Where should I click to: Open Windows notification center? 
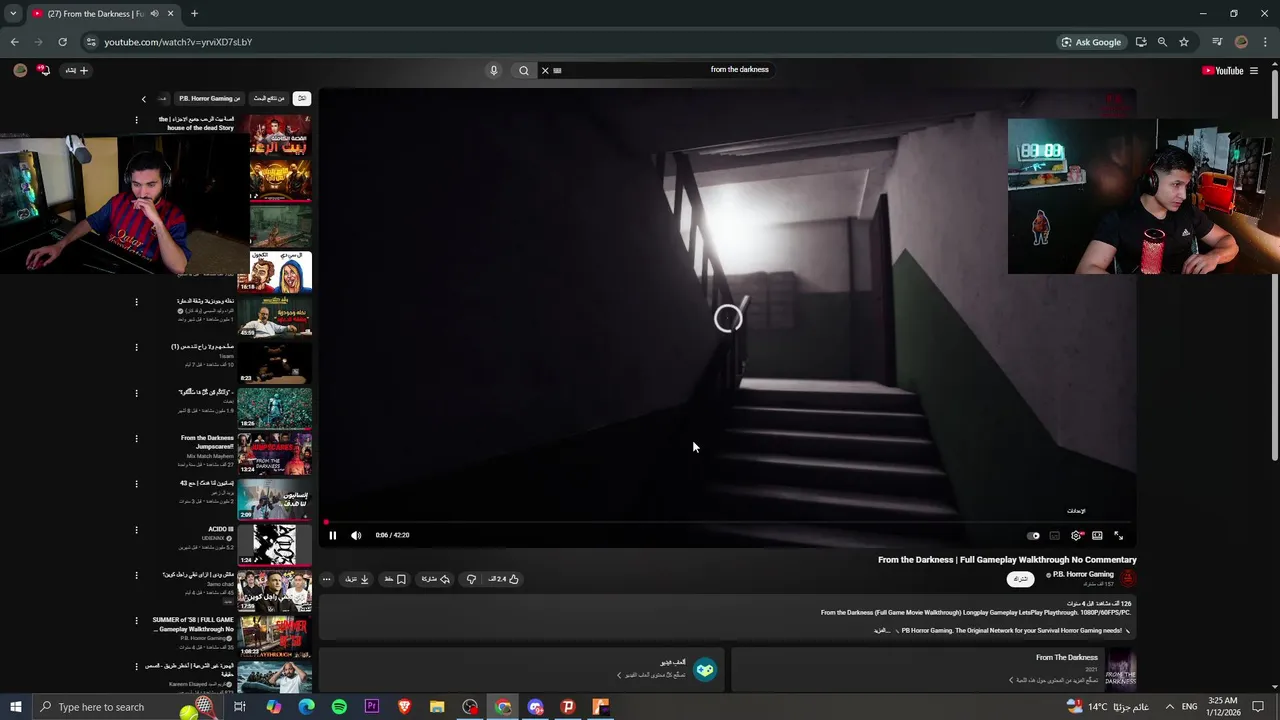click(x=1258, y=707)
